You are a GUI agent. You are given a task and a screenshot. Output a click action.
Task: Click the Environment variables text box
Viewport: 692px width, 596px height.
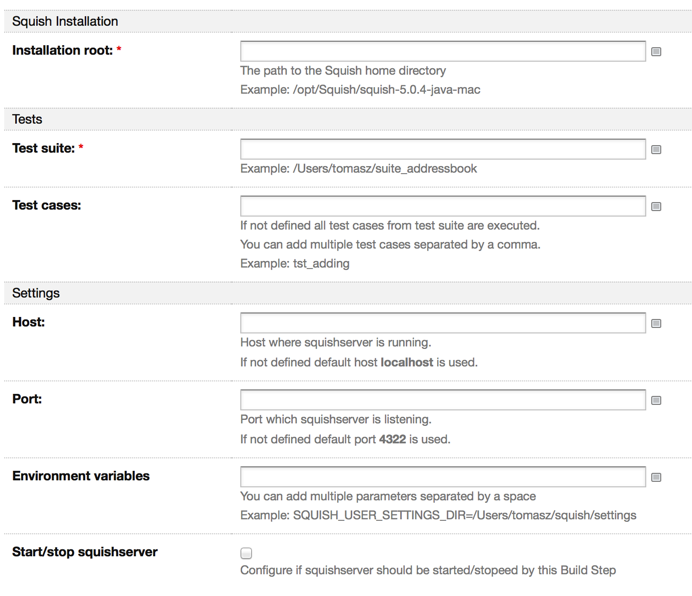pyautogui.click(x=443, y=476)
